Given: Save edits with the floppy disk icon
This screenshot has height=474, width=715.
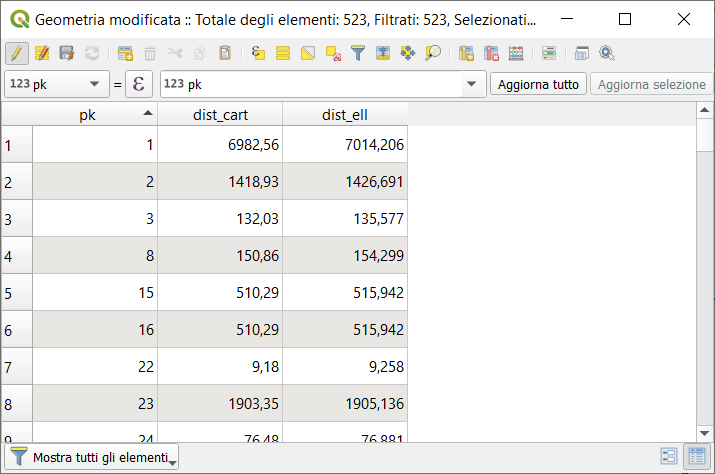Looking at the screenshot, I should click(67, 53).
